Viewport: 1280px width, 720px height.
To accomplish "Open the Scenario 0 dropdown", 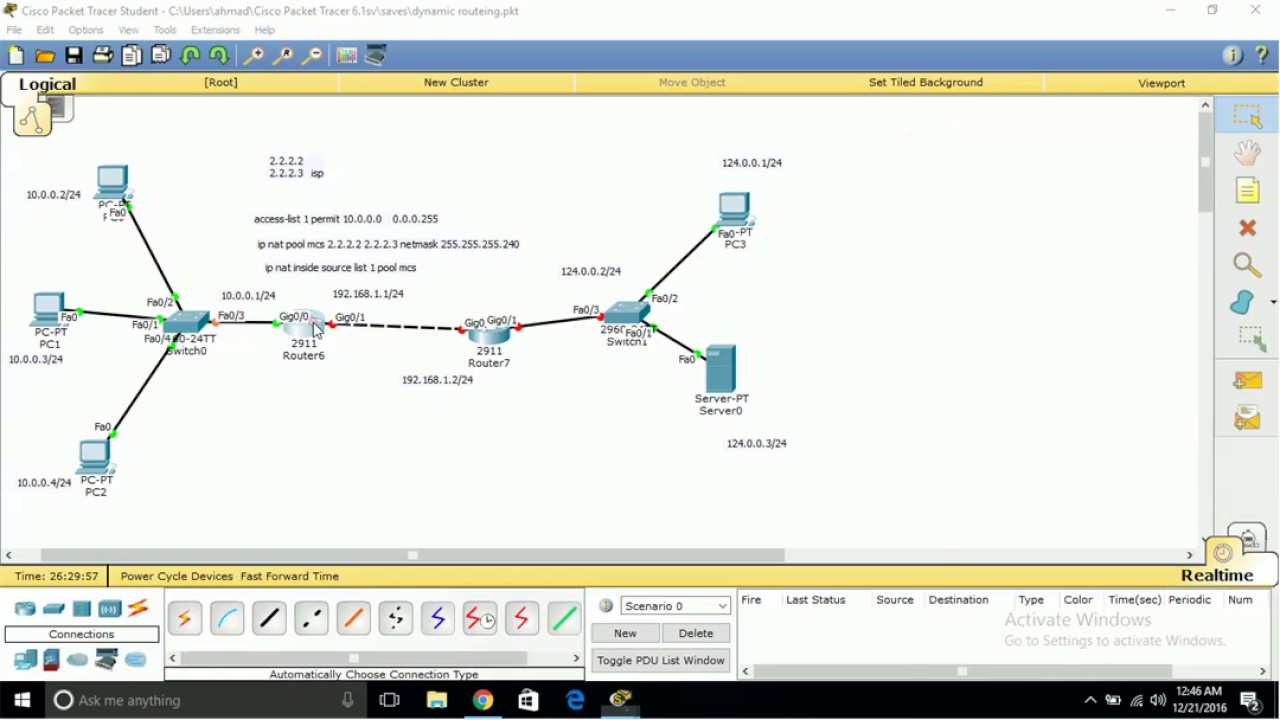I will pyautogui.click(x=676, y=606).
